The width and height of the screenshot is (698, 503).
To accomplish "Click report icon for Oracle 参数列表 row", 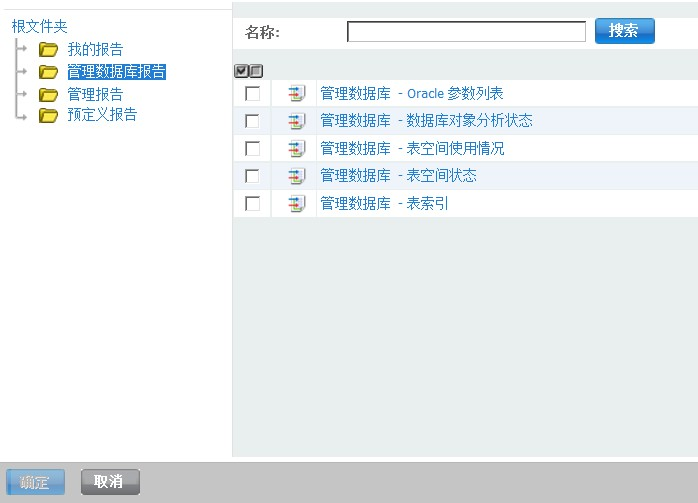I will 296,93.
